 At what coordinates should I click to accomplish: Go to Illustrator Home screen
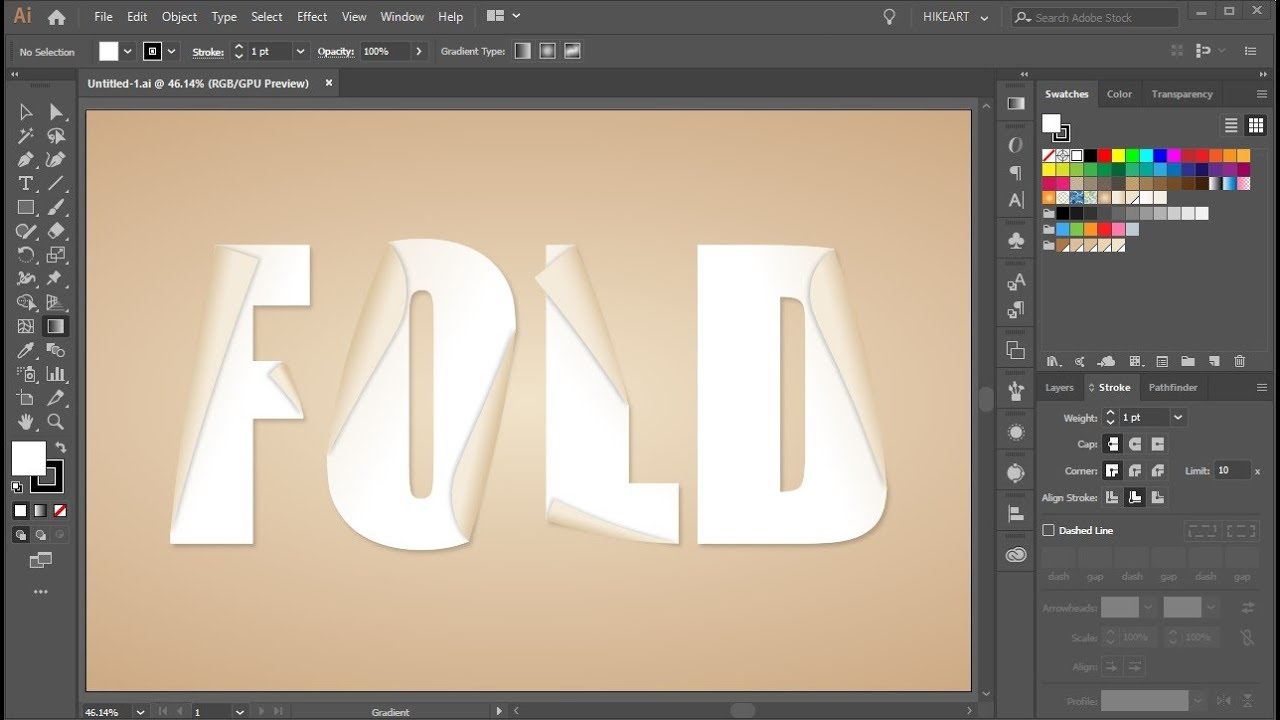(x=56, y=17)
